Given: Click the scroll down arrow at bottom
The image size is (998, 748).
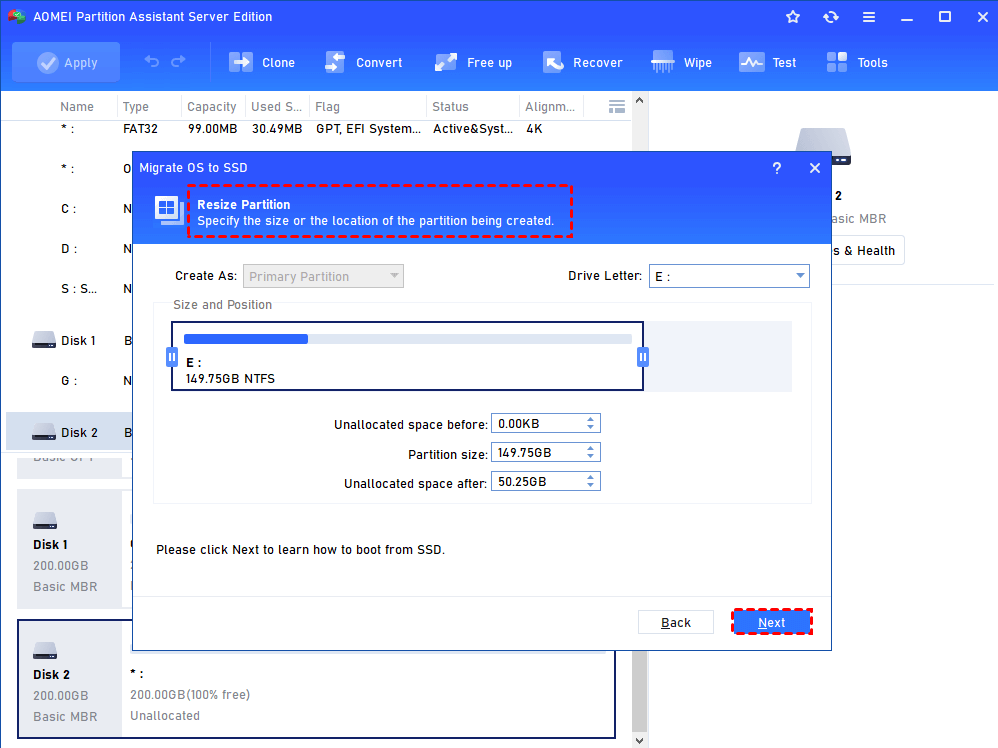Looking at the screenshot, I should pos(640,741).
